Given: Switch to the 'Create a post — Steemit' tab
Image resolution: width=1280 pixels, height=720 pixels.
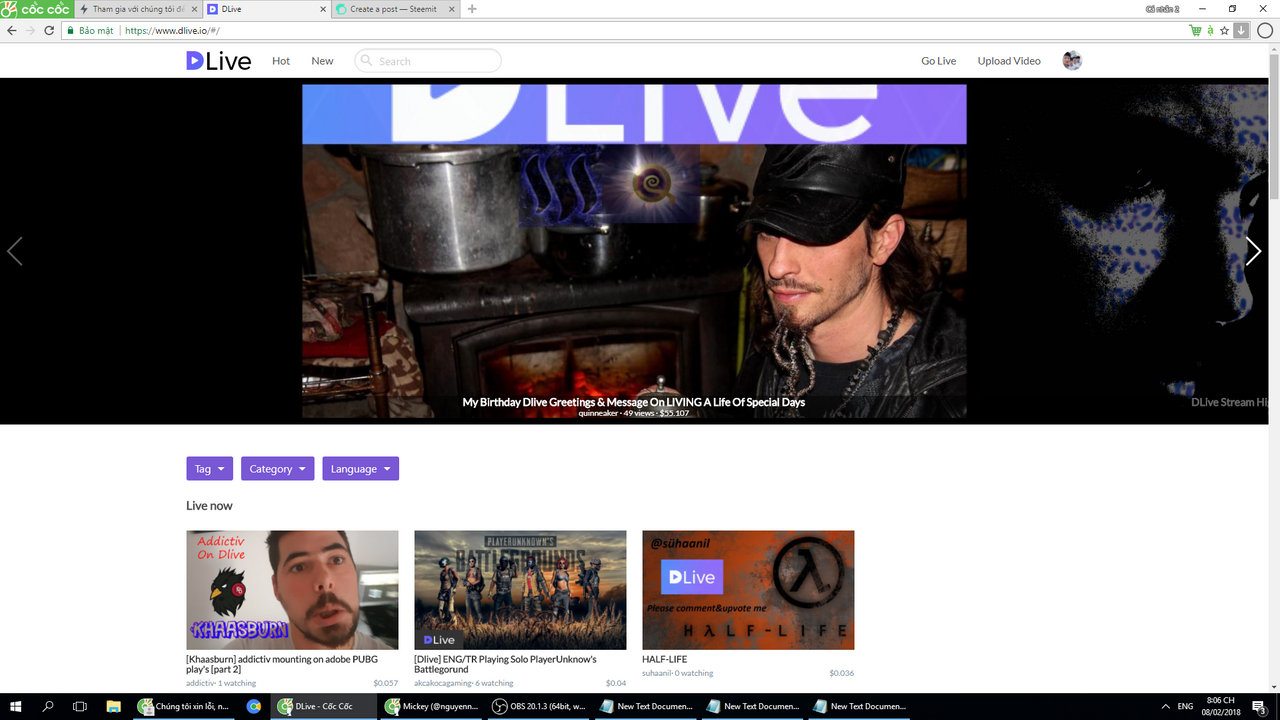Looking at the screenshot, I should click(393, 9).
